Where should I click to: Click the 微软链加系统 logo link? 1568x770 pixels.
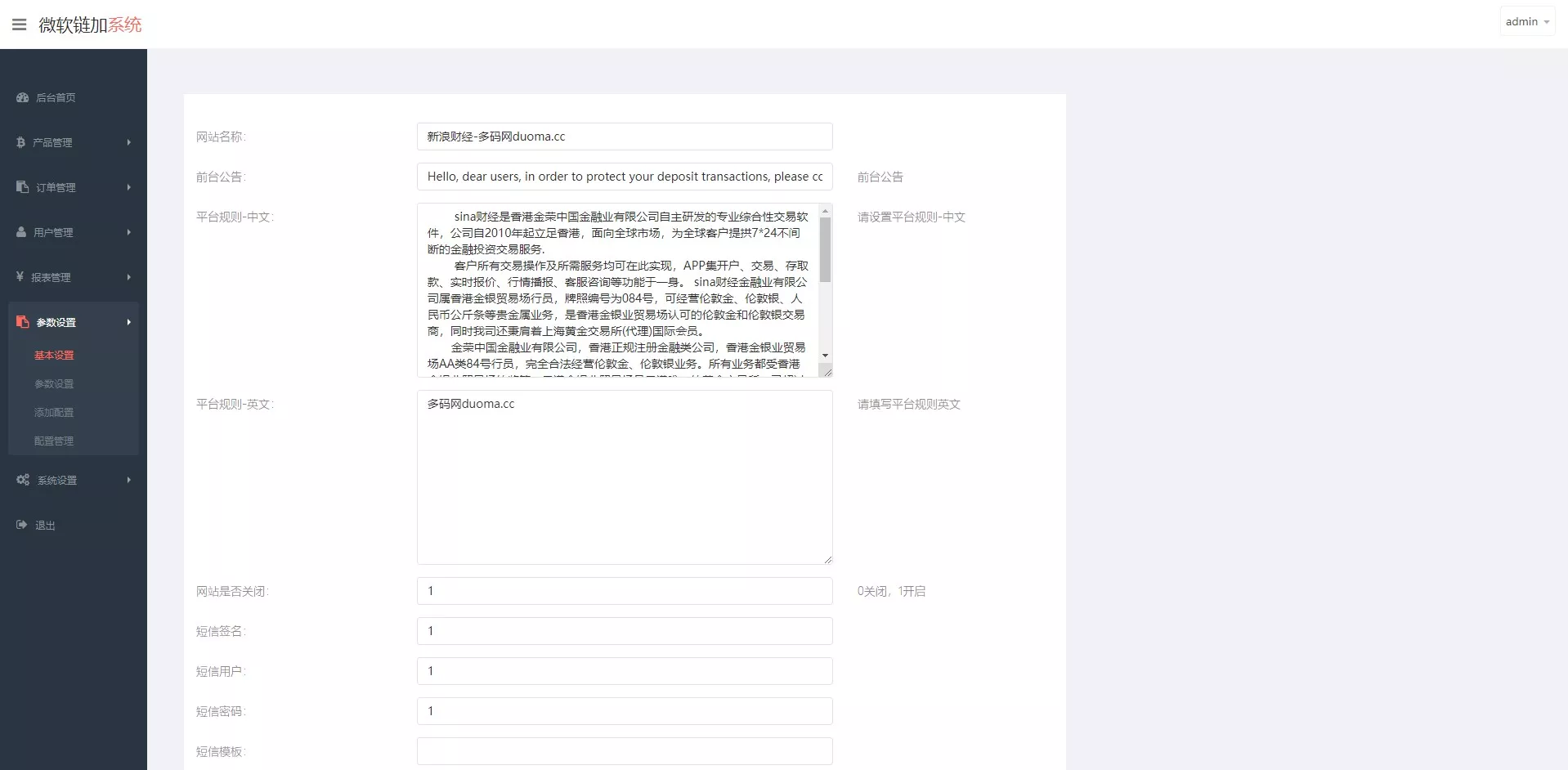[x=90, y=25]
